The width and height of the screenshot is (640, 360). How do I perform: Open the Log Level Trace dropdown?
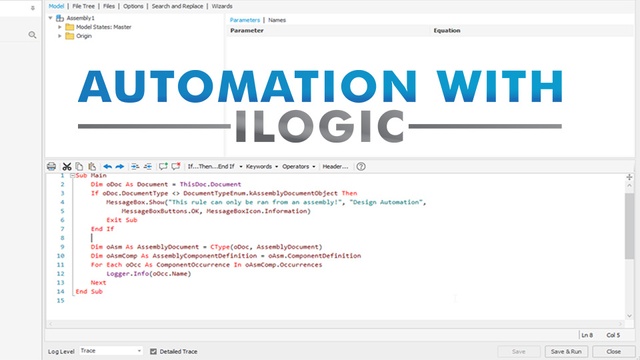(x=111, y=351)
